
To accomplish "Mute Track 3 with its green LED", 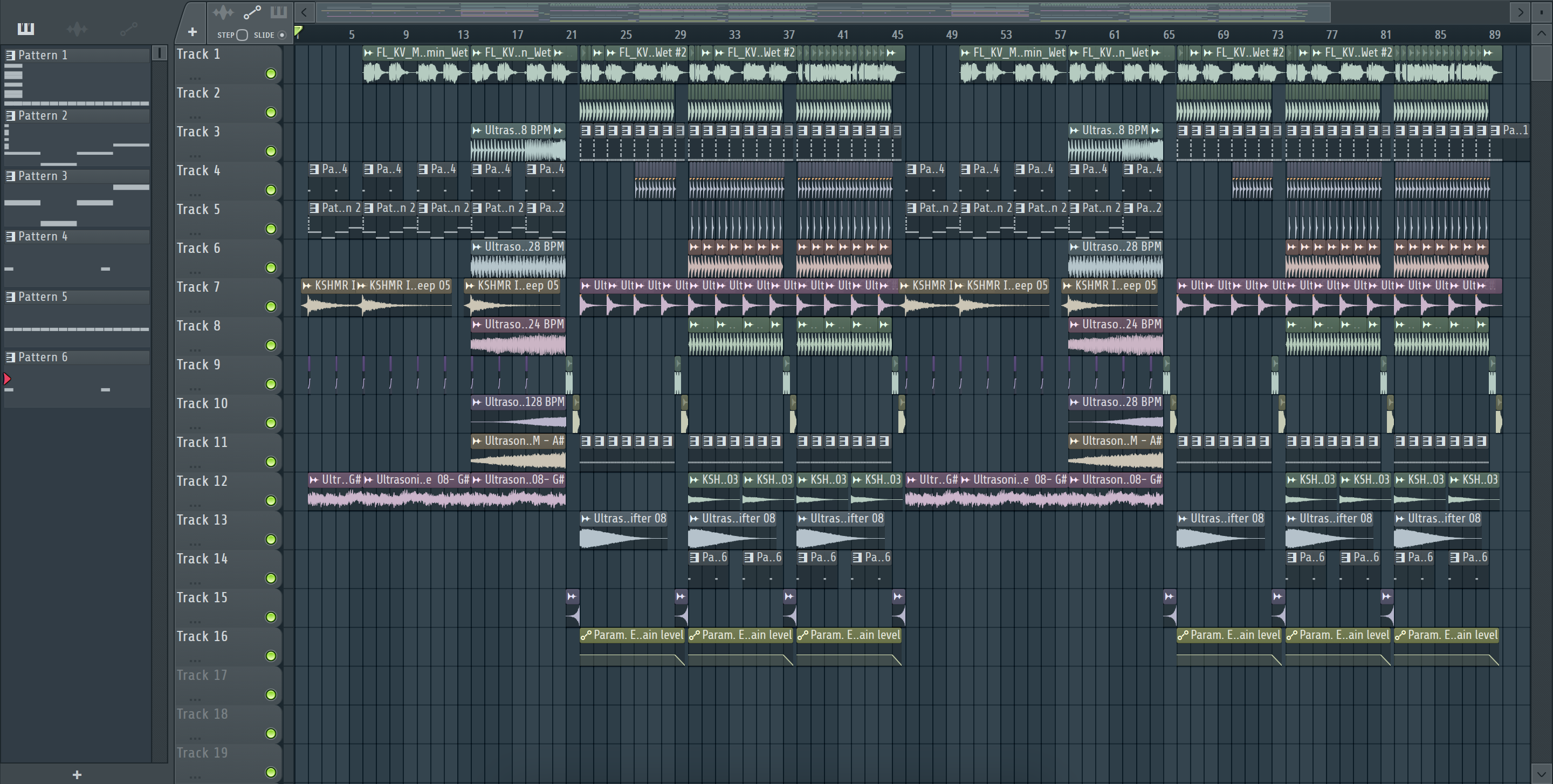I will tap(271, 152).
